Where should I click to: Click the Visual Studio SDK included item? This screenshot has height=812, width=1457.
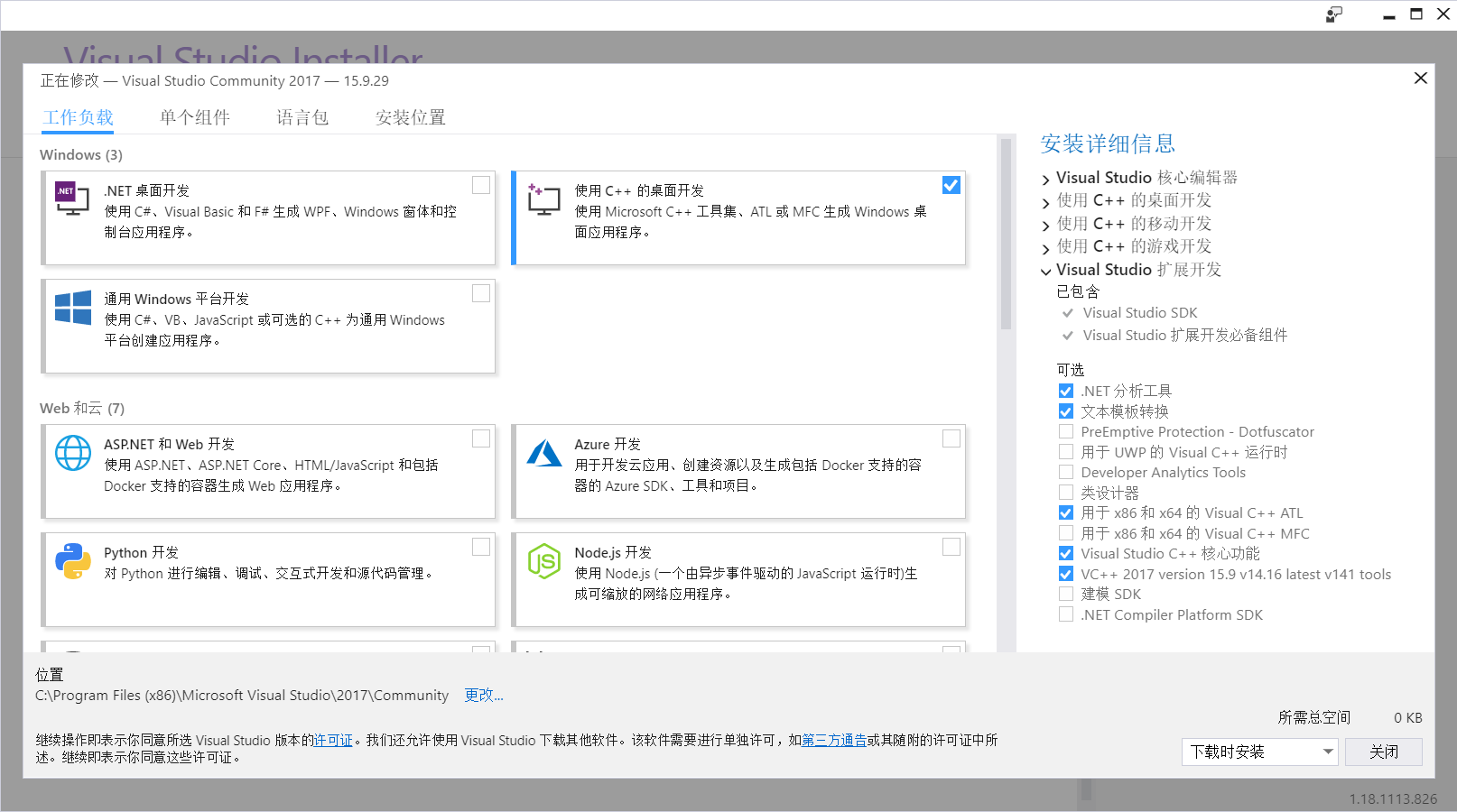(x=1140, y=312)
